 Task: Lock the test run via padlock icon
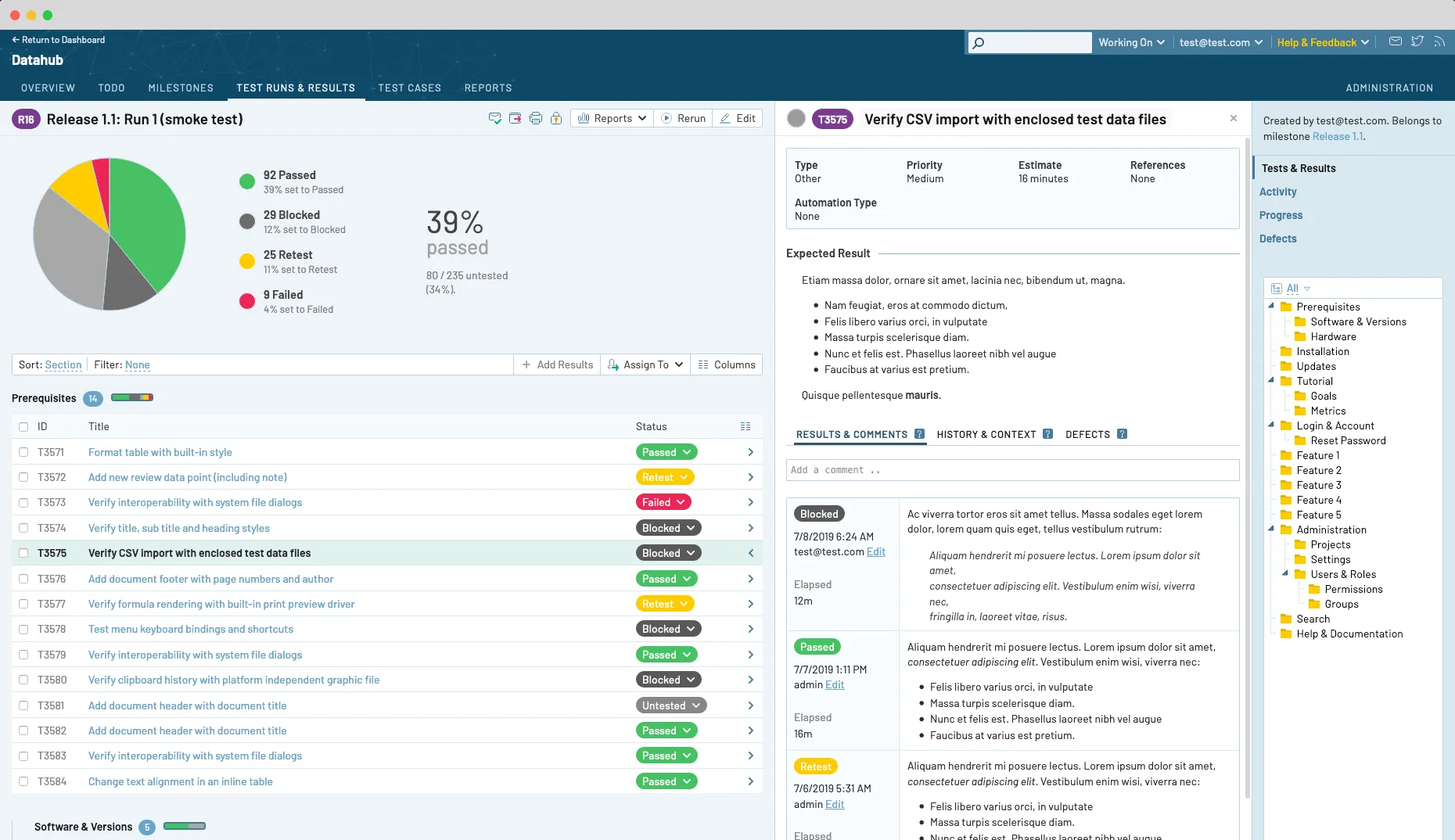556,118
